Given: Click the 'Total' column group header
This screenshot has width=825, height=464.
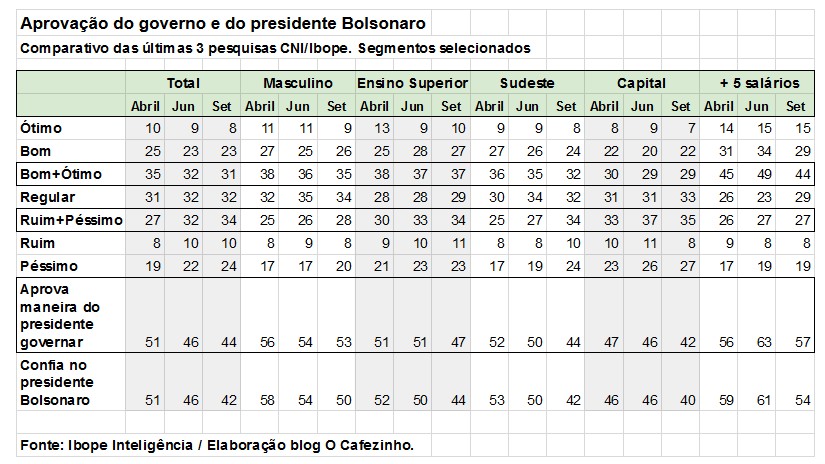Looking at the screenshot, I should 183,83.
